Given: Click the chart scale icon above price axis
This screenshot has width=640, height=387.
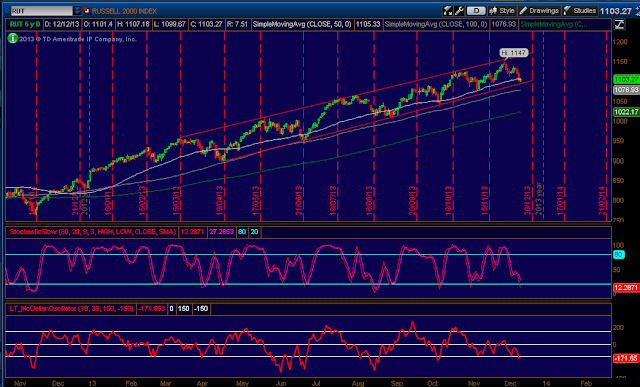Looking at the screenshot, I should click(619, 24).
